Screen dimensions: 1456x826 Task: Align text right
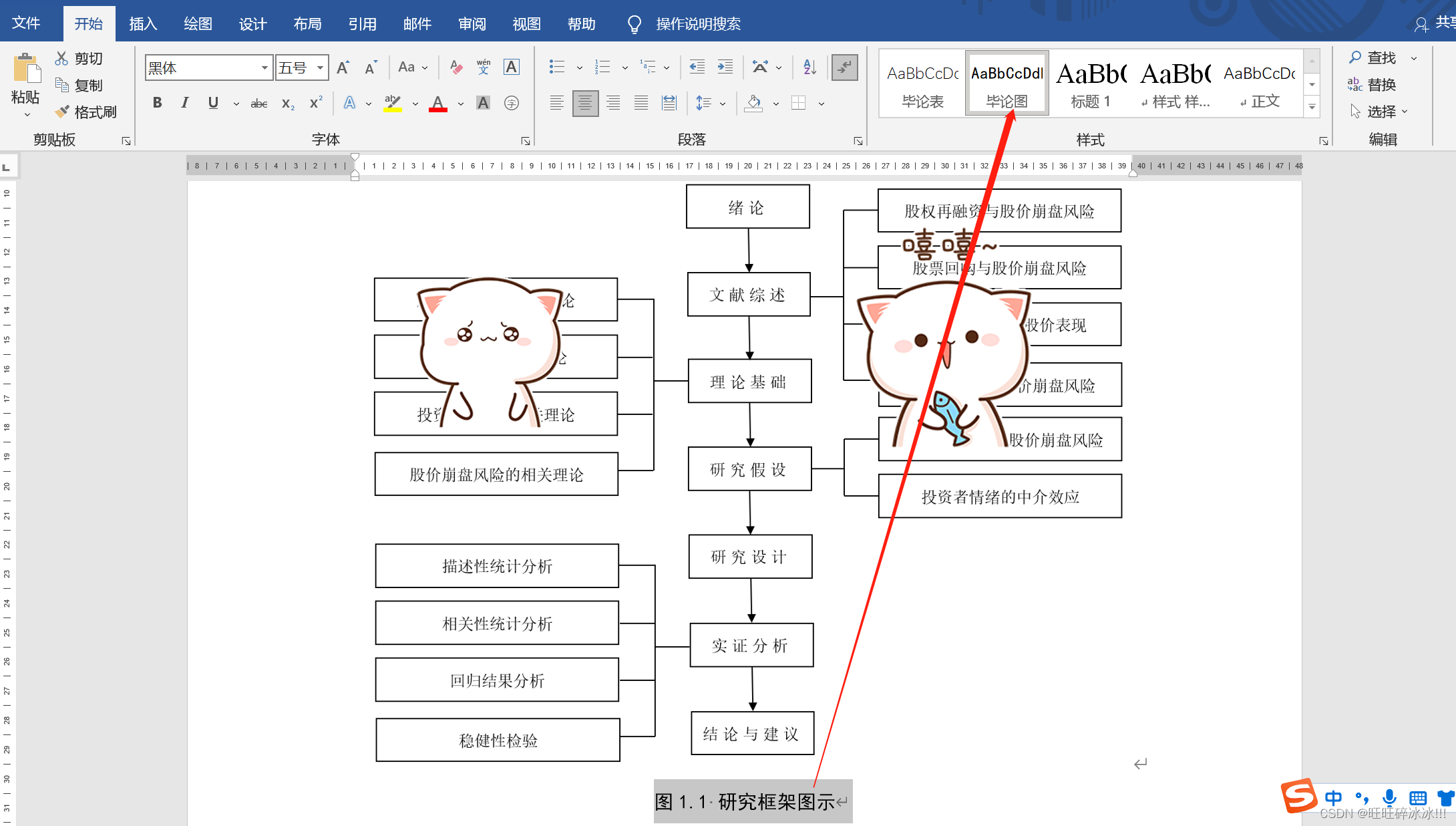[x=613, y=103]
